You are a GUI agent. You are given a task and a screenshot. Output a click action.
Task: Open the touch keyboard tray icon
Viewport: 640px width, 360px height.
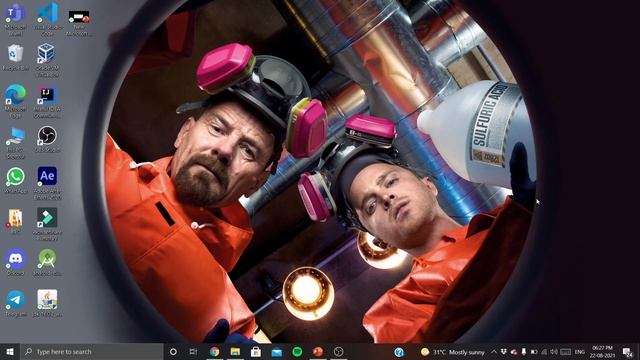[x=565, y=352]
